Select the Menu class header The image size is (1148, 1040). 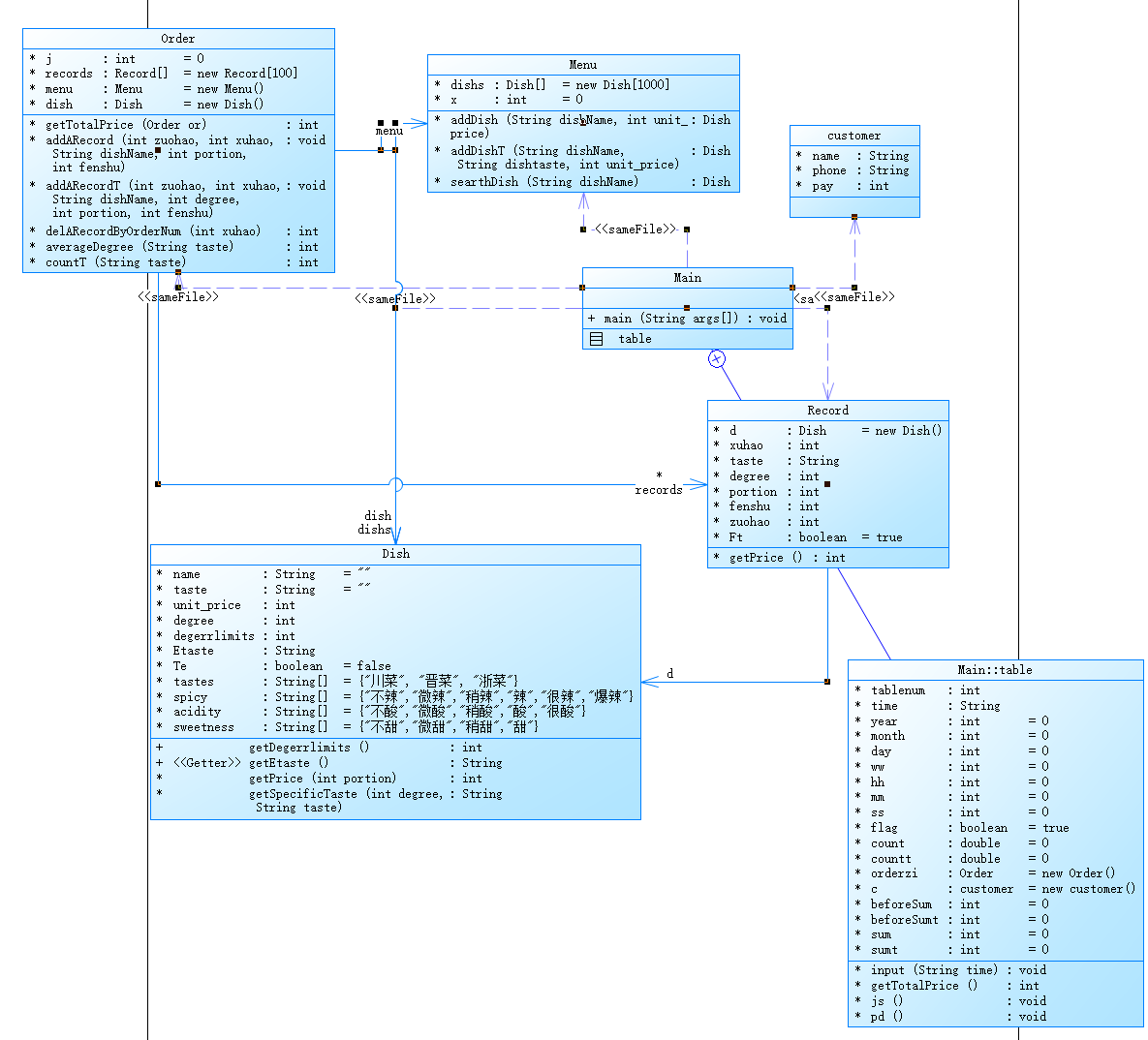pyautogui.click(x=583, y=65)
